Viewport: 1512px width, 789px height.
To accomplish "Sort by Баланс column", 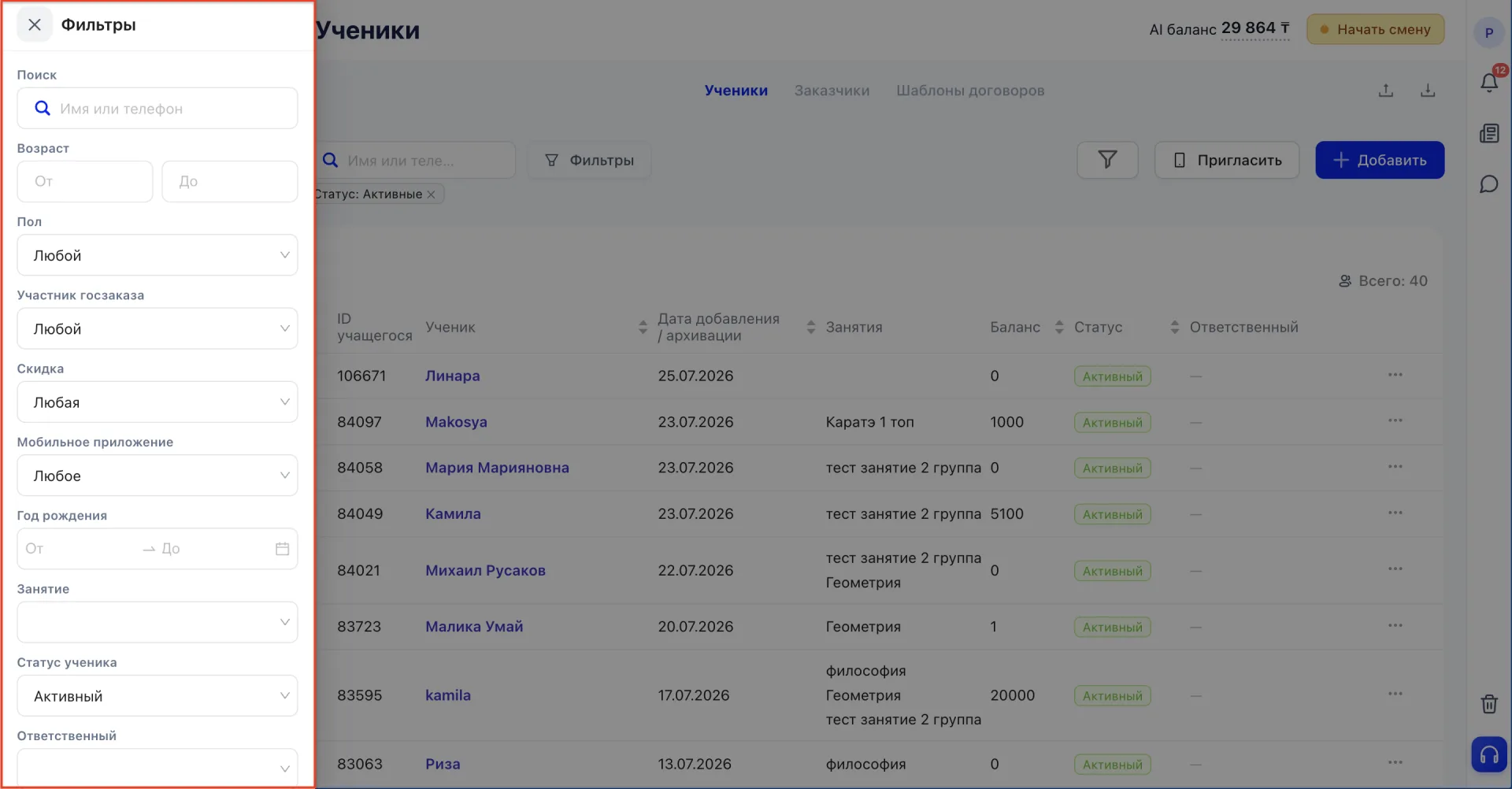I will 1059,327.
